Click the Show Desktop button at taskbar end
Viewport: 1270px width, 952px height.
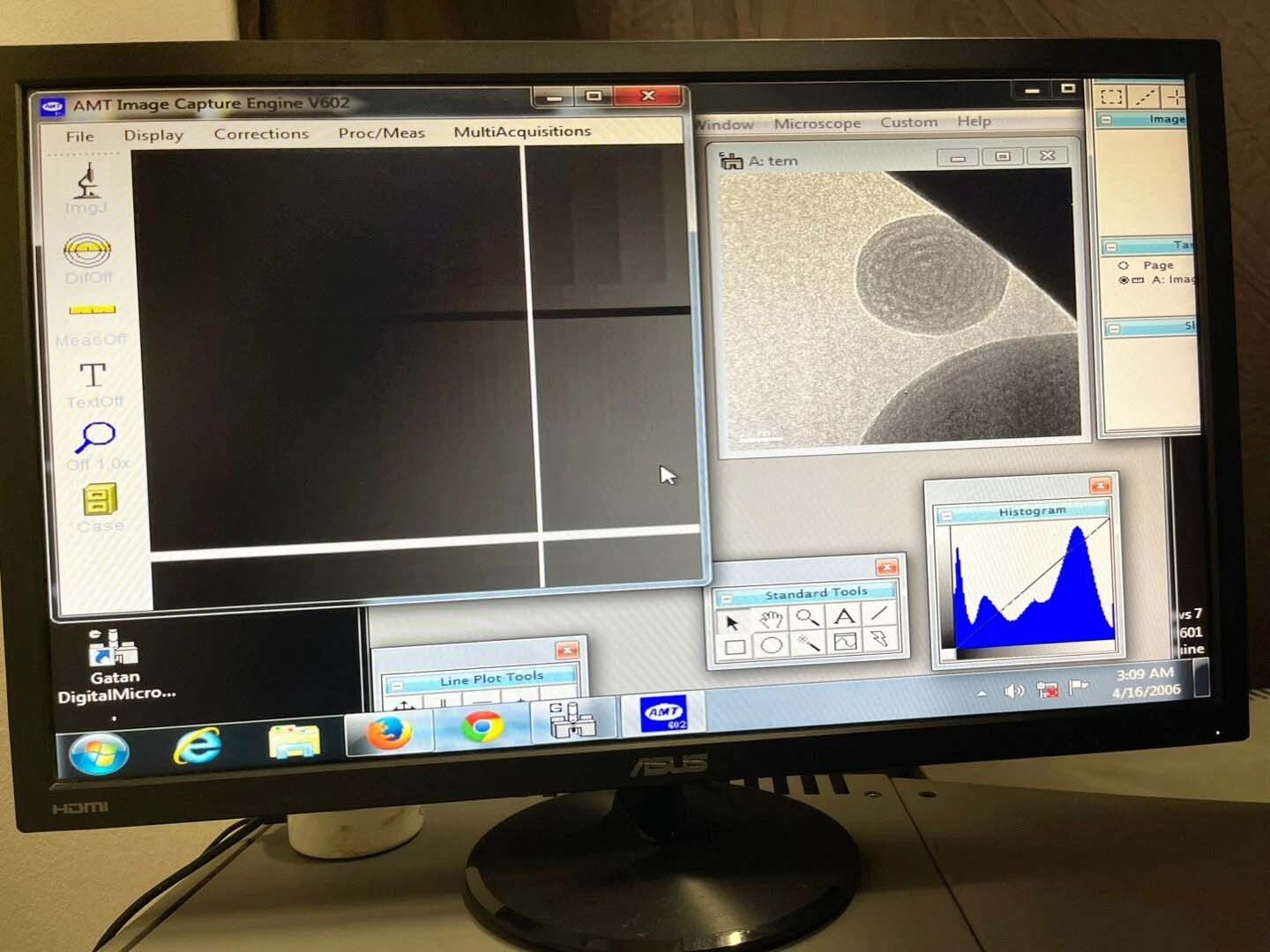pos(1201,679)
